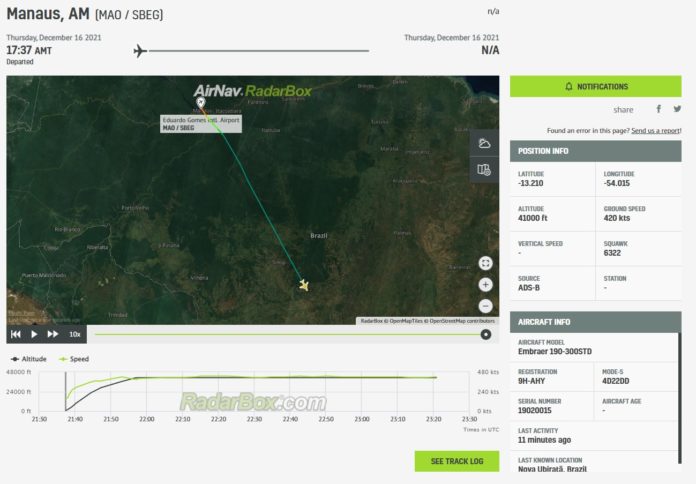The height and width of the screenshot is (484, 696).
Task: Select the Mode-S code 4D22DD
Action: (616, 381)
